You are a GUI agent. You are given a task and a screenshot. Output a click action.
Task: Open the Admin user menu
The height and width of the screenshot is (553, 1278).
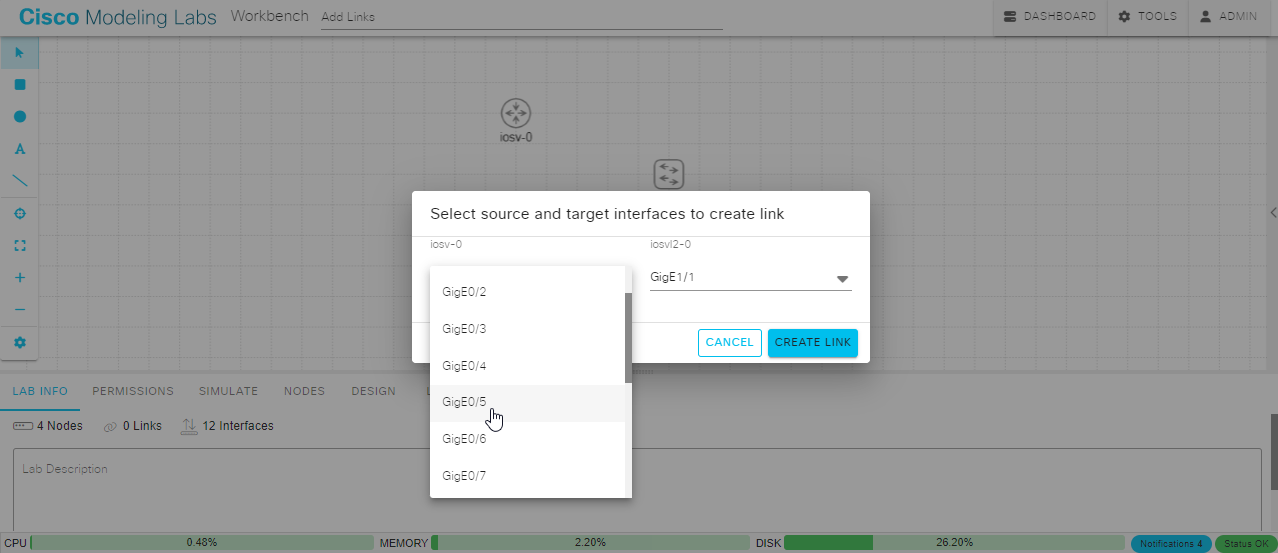click(1228, 17)
